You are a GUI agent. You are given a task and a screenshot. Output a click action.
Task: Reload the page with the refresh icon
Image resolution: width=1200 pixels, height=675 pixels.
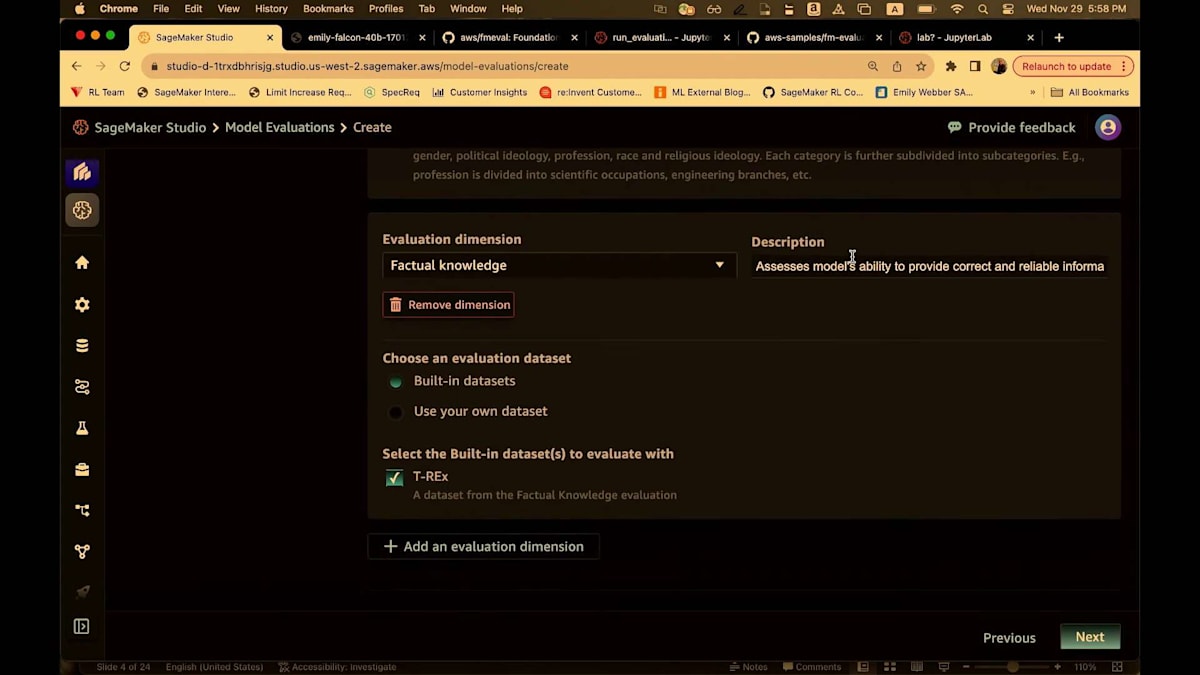point(125,66)
